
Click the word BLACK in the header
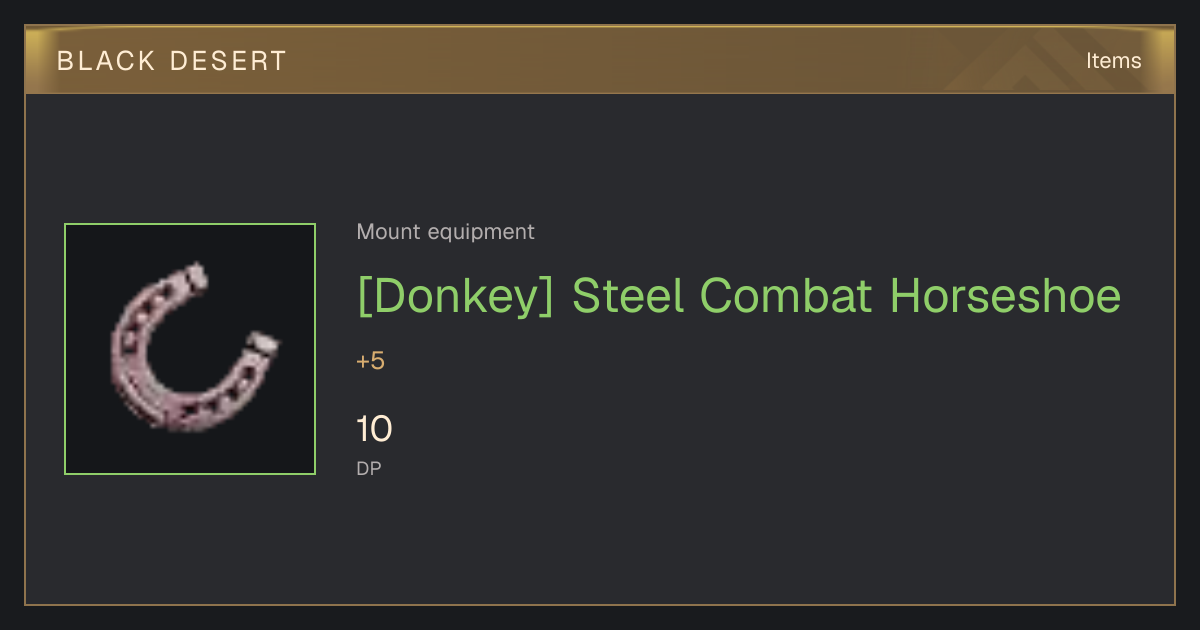[x=106, y=61]
